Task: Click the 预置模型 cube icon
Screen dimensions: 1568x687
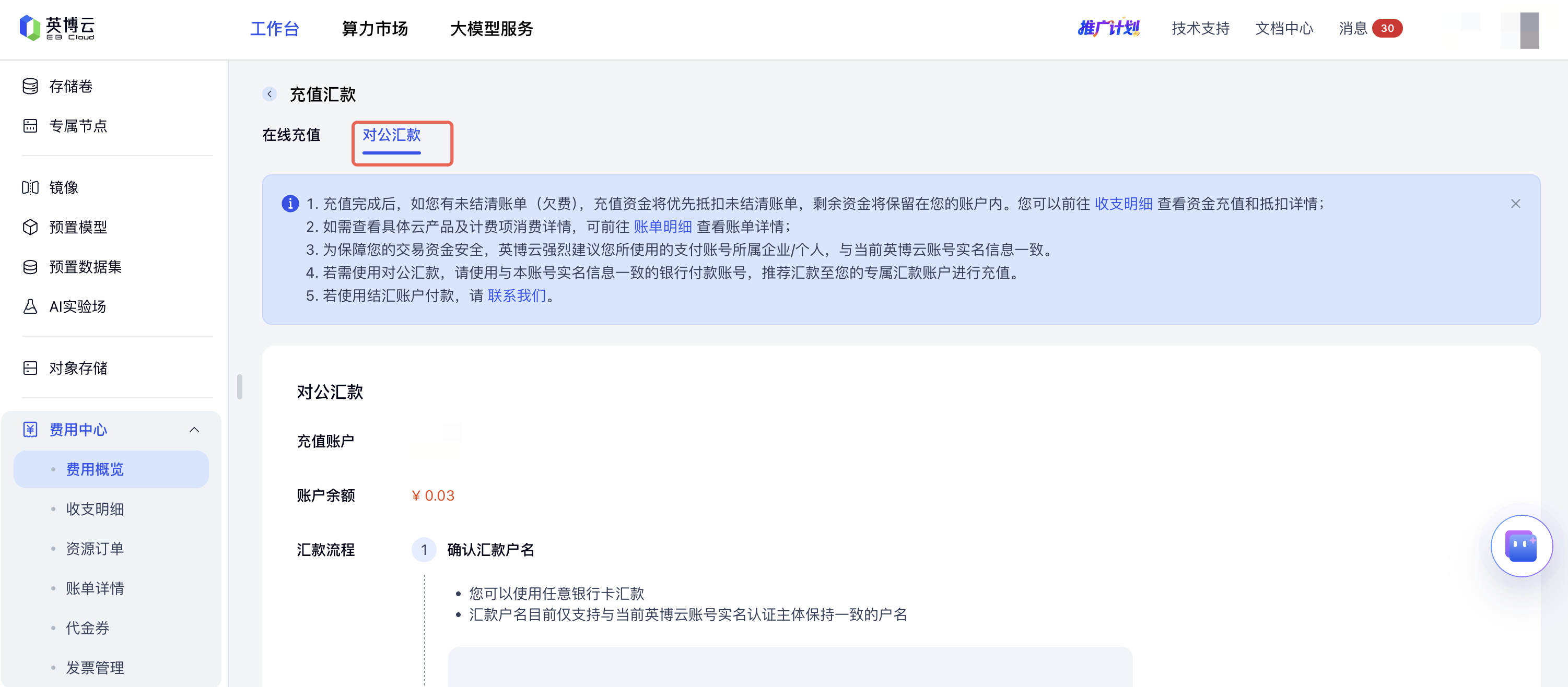Action: point(30,227)
